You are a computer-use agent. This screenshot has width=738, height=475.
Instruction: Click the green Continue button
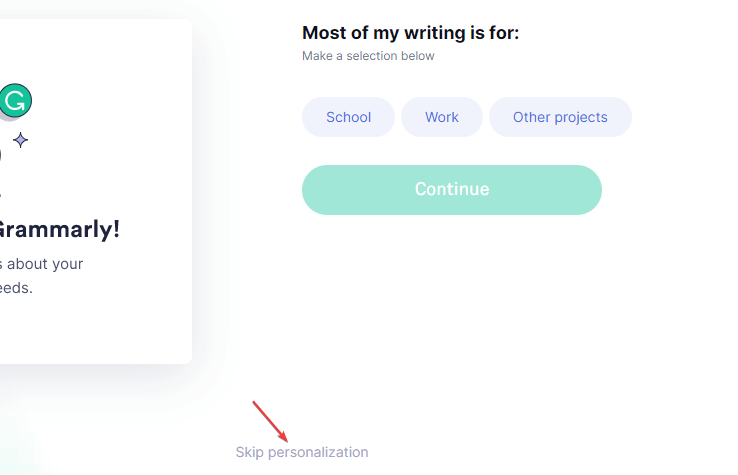452,190
